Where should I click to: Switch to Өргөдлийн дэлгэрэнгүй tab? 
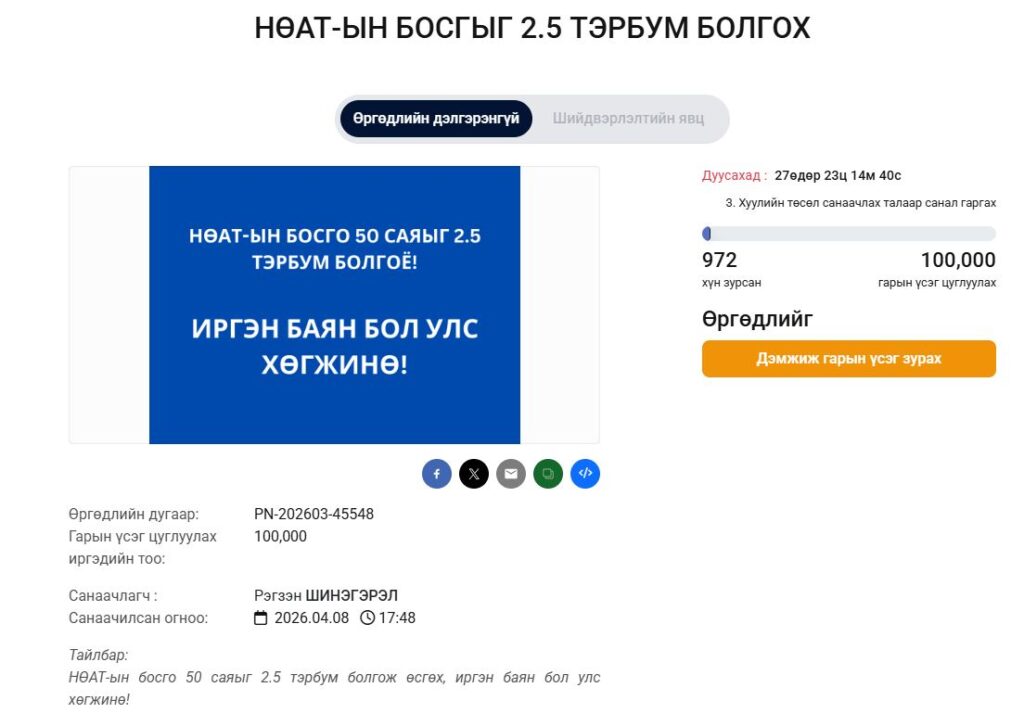click(x=436, y=118)
